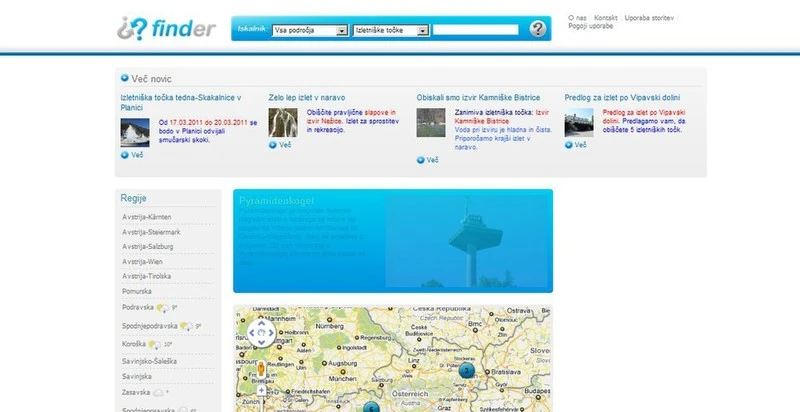The width and height of the screenshot is (800, 412).
Task: Click the map pan control arrows
Action: pyautogui.click(x=261, y=333)
